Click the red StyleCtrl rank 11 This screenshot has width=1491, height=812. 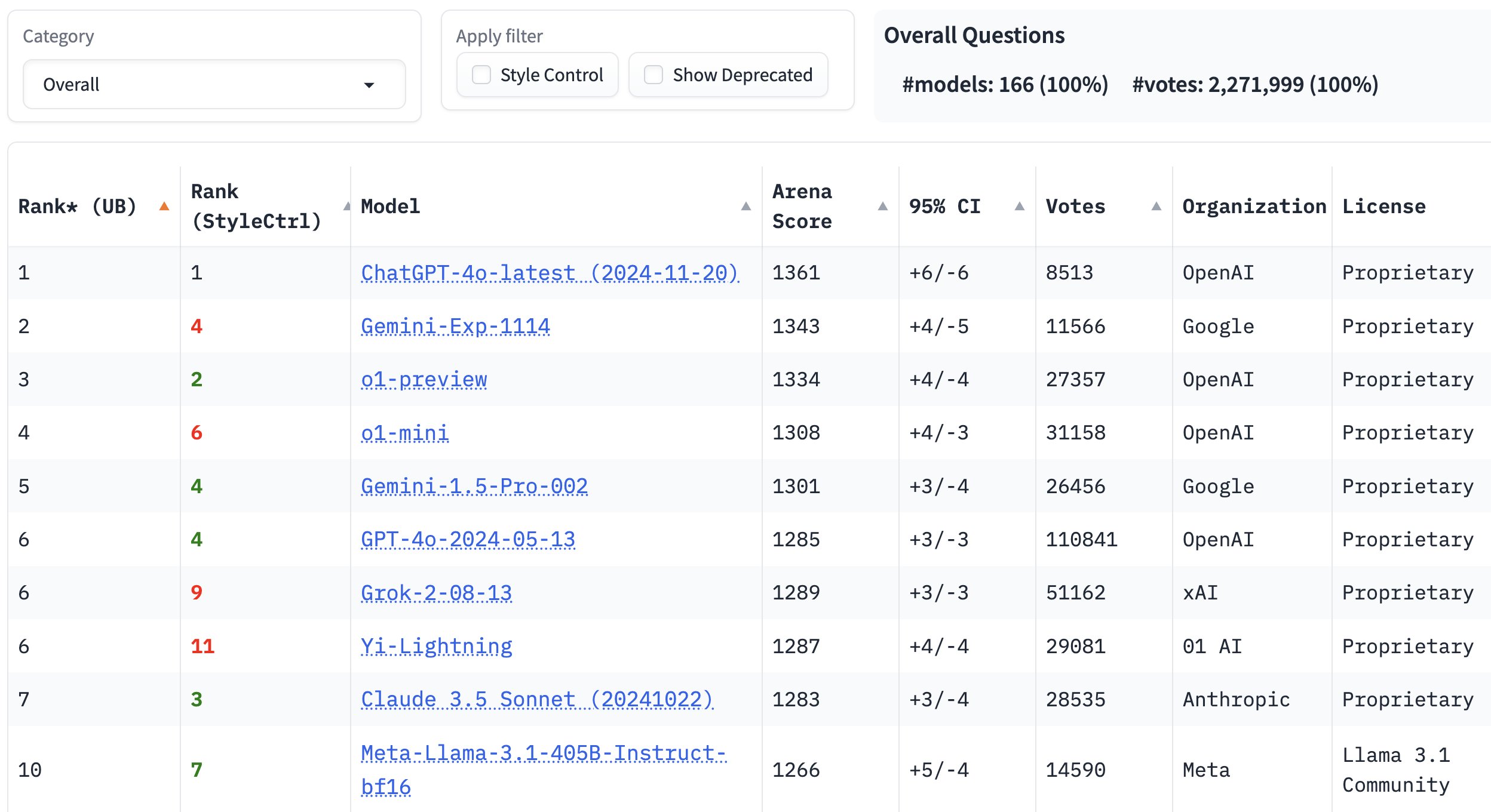pyautogui.click(x=203, y=647)
